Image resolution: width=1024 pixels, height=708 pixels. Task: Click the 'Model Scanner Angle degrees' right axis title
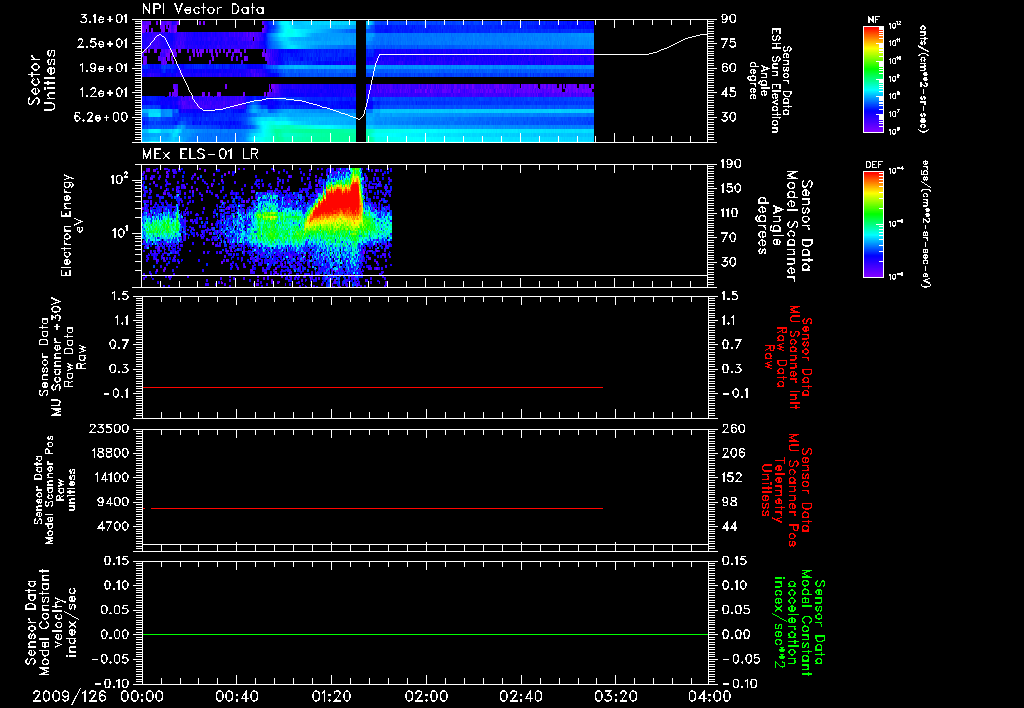point(784,226)
